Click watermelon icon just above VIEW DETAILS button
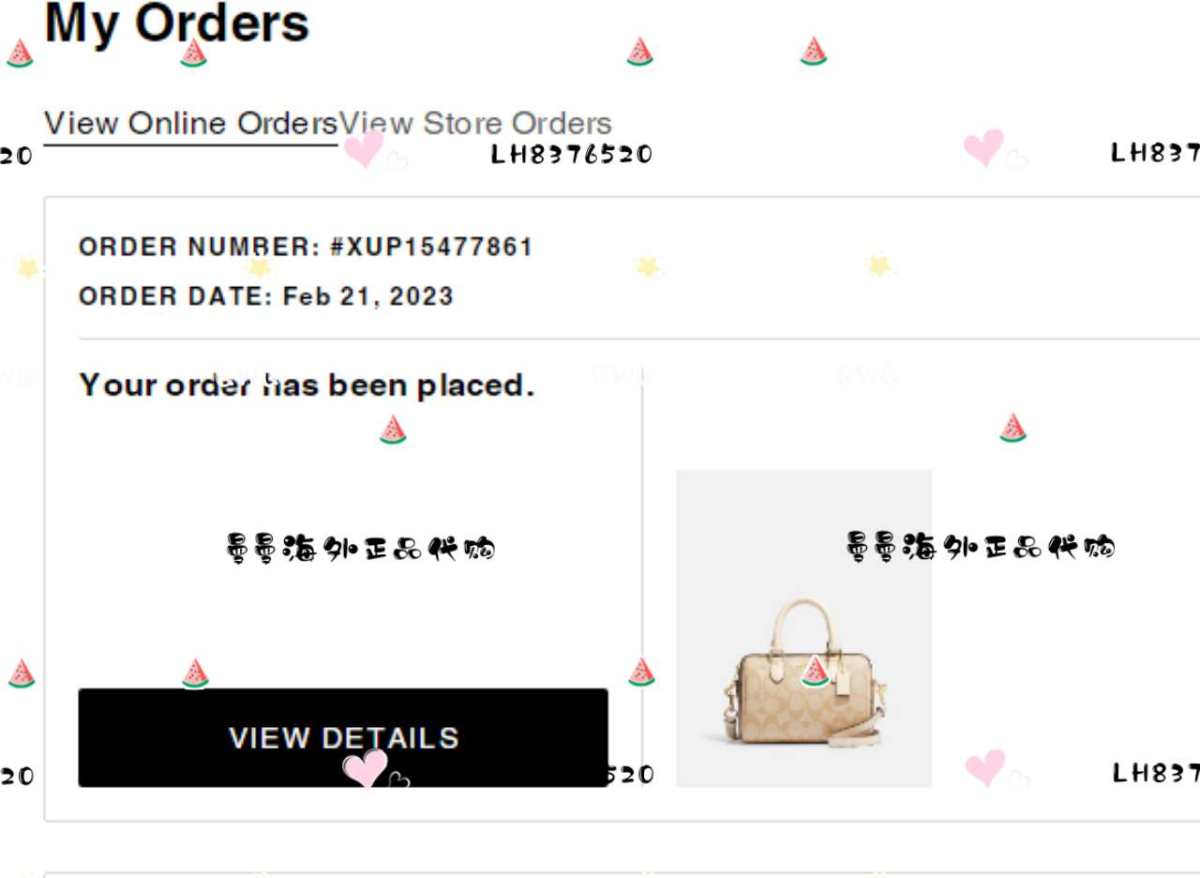1200x878 pixels. tap(195, 673)
